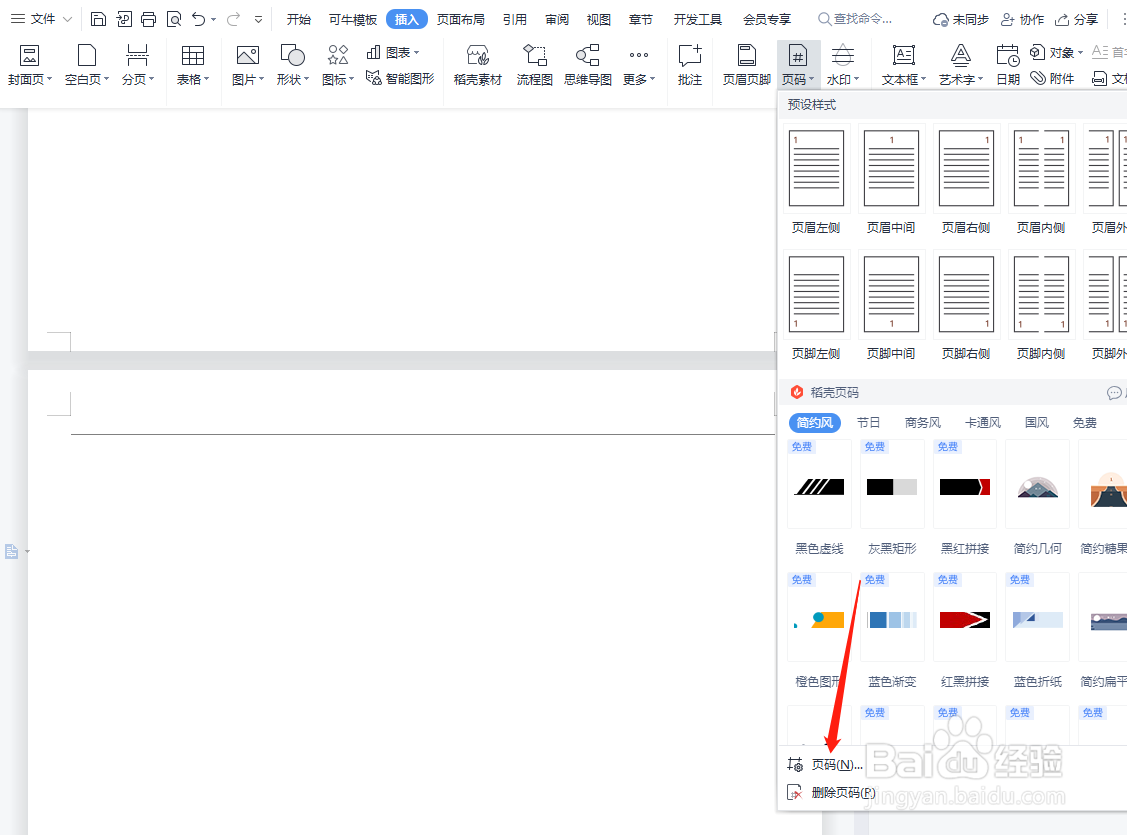Choose the 页脚左侧 preset style

[816, 306]
